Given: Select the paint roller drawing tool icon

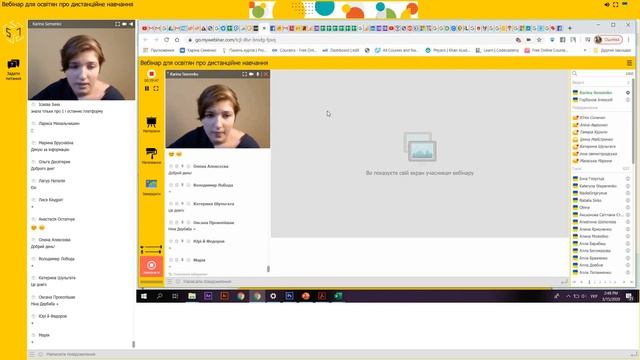Looking at the screenshot, I should click(x=151, y=156).
